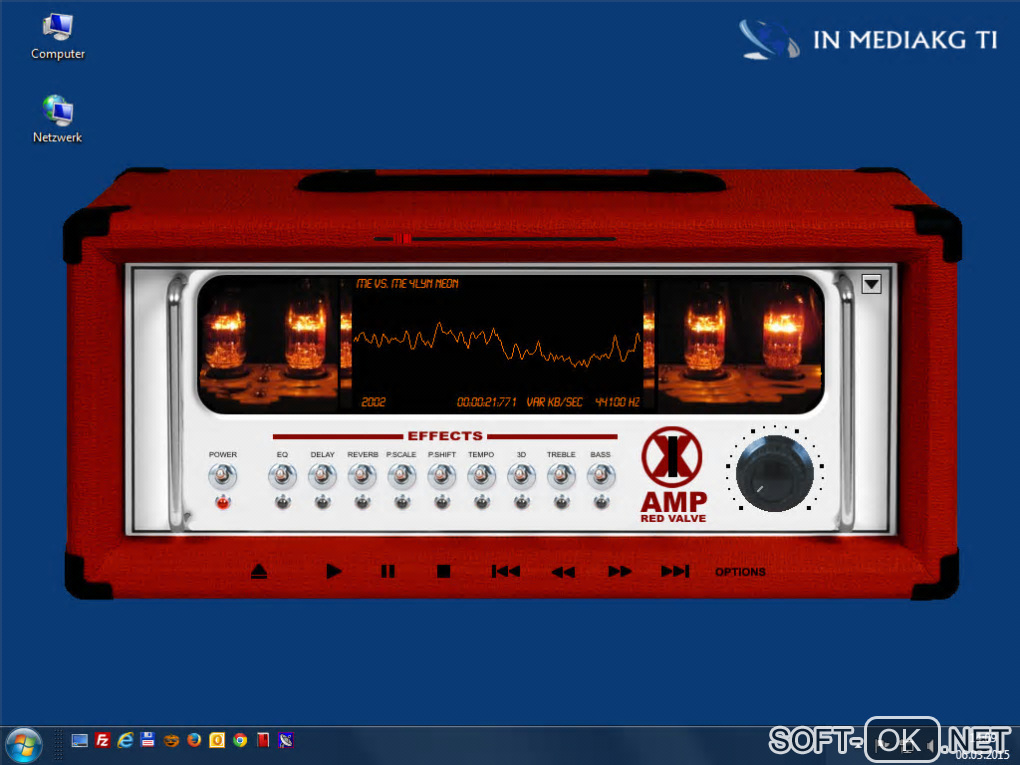Click the red book taskbar icon
The image size is (1020, 765).
(x=263, y=740)
